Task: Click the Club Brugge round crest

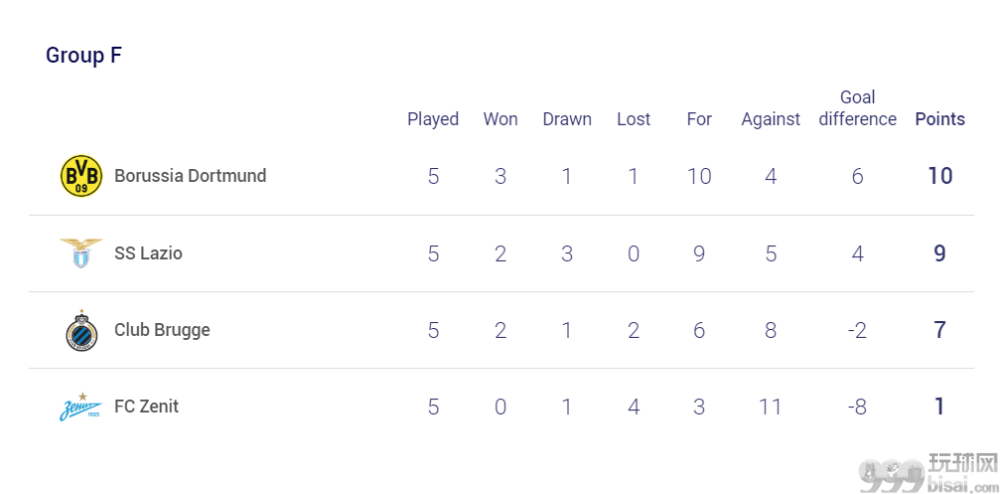Action: coord(82,330)
